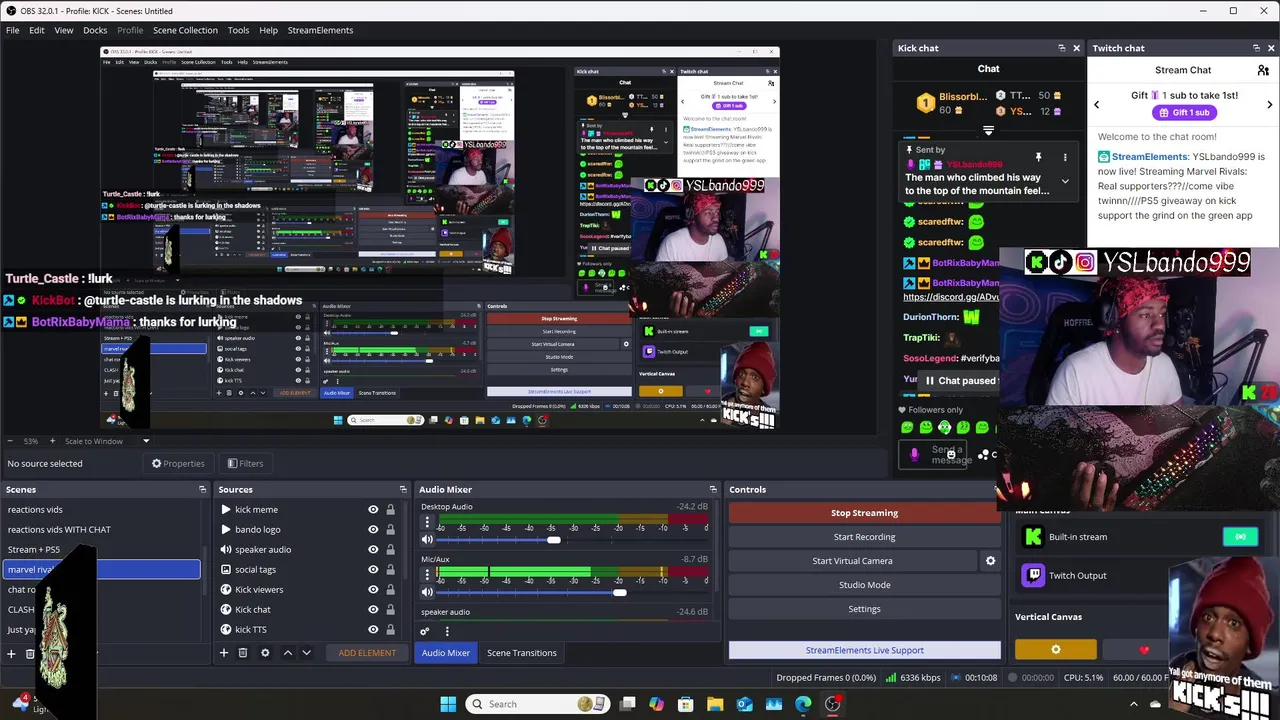The image size is (1280, 720).
Task: Toggle visibility of speaker audio source
Action: (x=373, y=550)
